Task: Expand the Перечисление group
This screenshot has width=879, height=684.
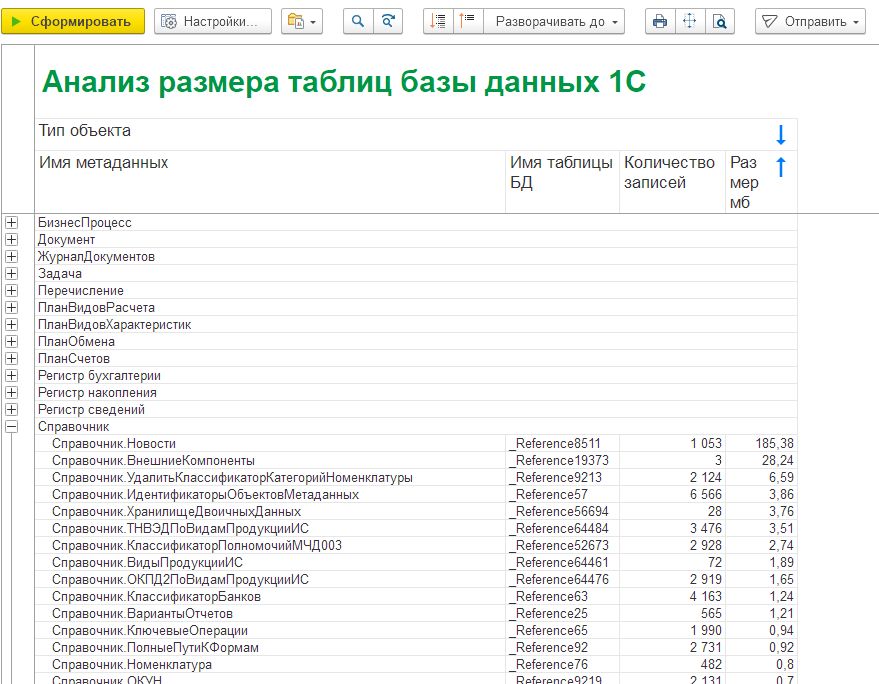Action: pos(11,290)
